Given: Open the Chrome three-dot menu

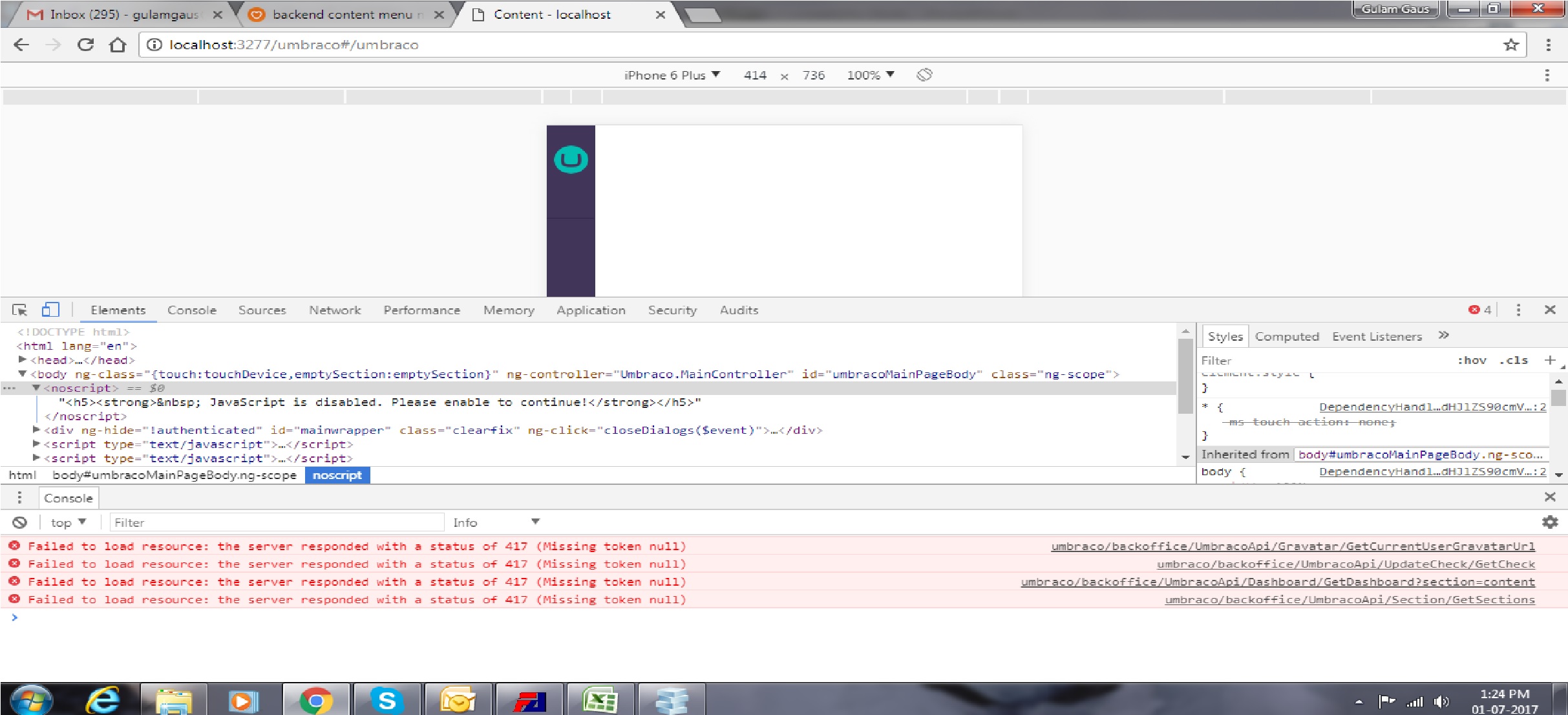Looking at the screenshot, I should [1548, 45].
